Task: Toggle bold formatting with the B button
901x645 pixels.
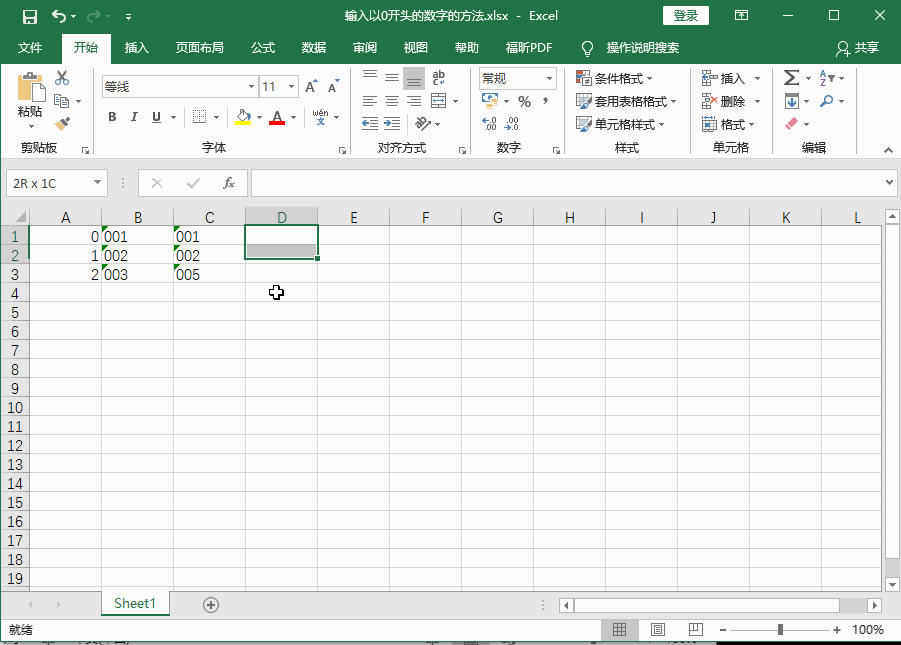Action: click(112, 117)
